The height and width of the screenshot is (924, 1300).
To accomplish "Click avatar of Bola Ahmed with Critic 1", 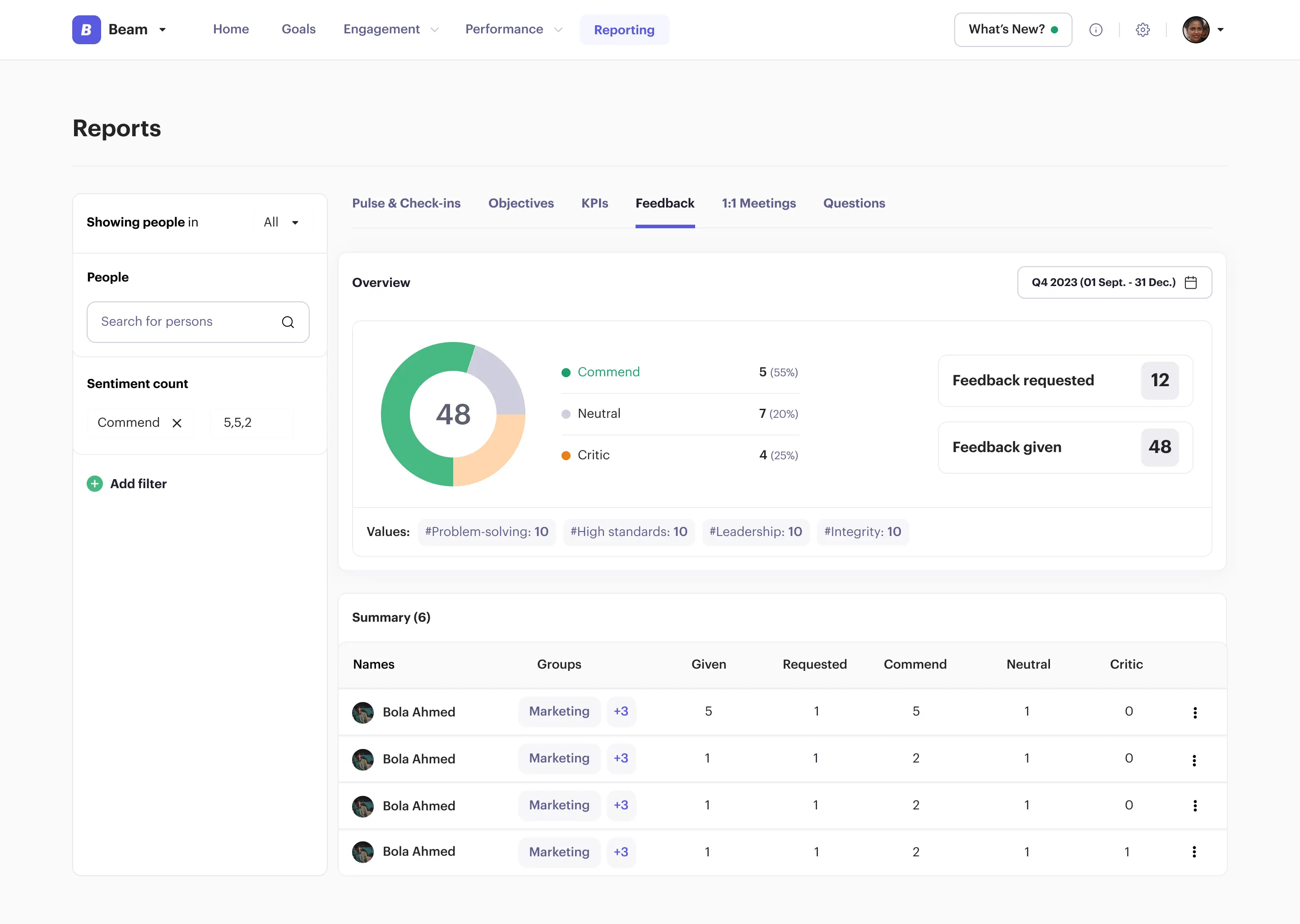I will tap(362, 852).
